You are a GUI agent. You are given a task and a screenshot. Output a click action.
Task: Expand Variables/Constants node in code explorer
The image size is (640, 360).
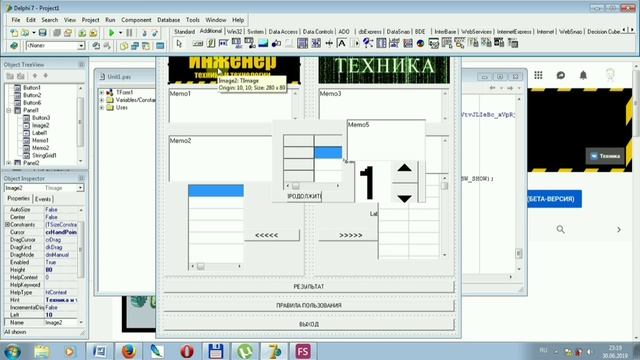pos(102,100)
